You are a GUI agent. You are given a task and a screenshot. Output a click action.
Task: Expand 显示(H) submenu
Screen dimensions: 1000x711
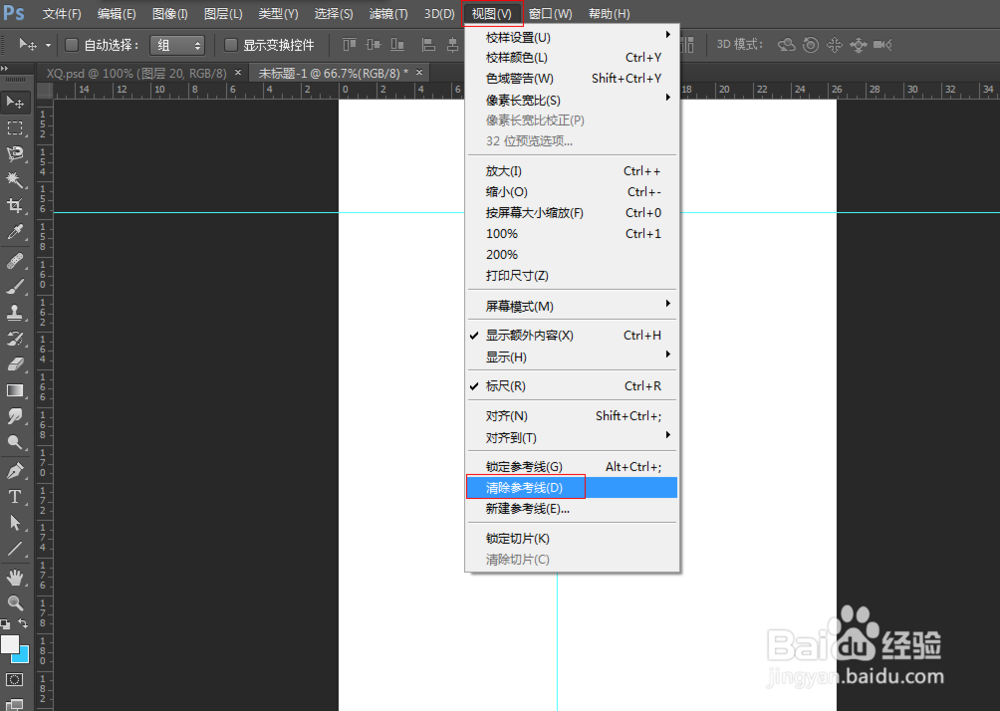(x=573, y=357)
